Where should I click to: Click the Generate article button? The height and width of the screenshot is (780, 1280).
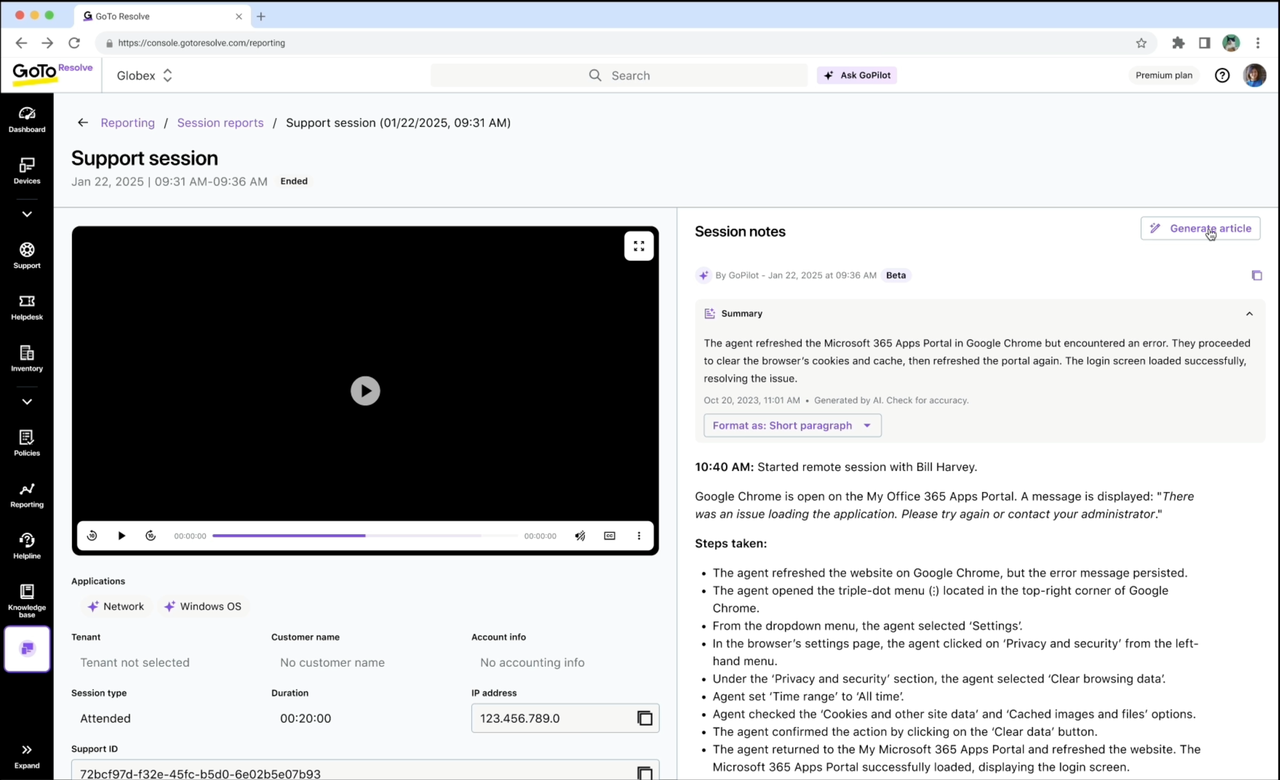(1200, 228)
